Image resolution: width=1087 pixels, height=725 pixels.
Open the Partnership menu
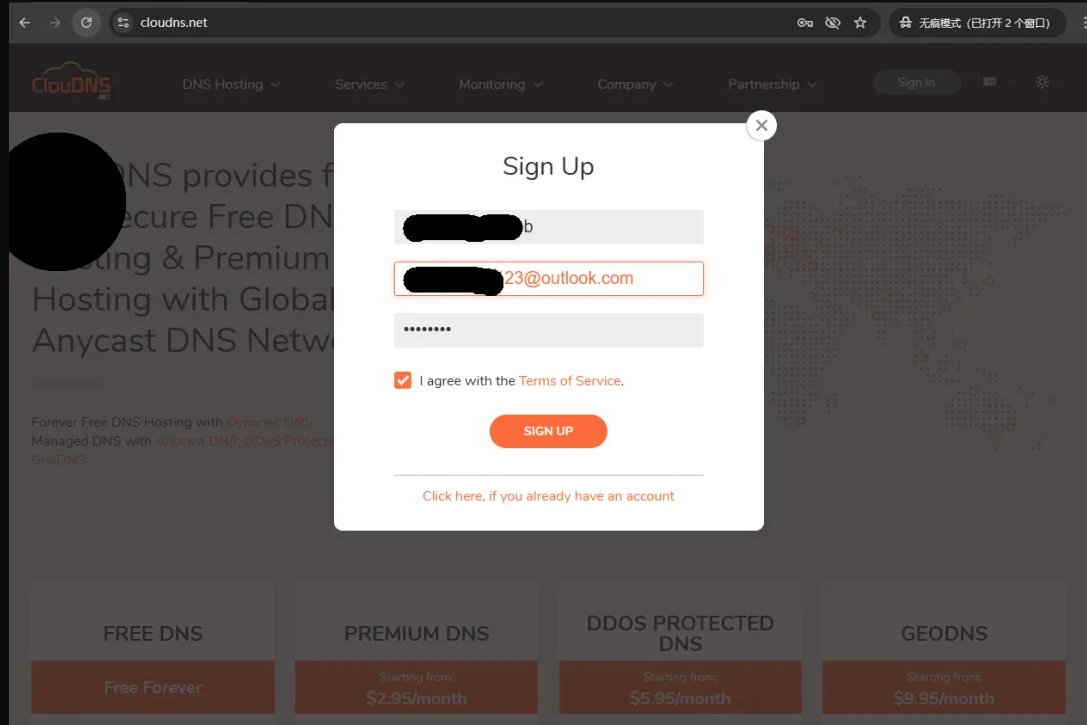[772, 85]
